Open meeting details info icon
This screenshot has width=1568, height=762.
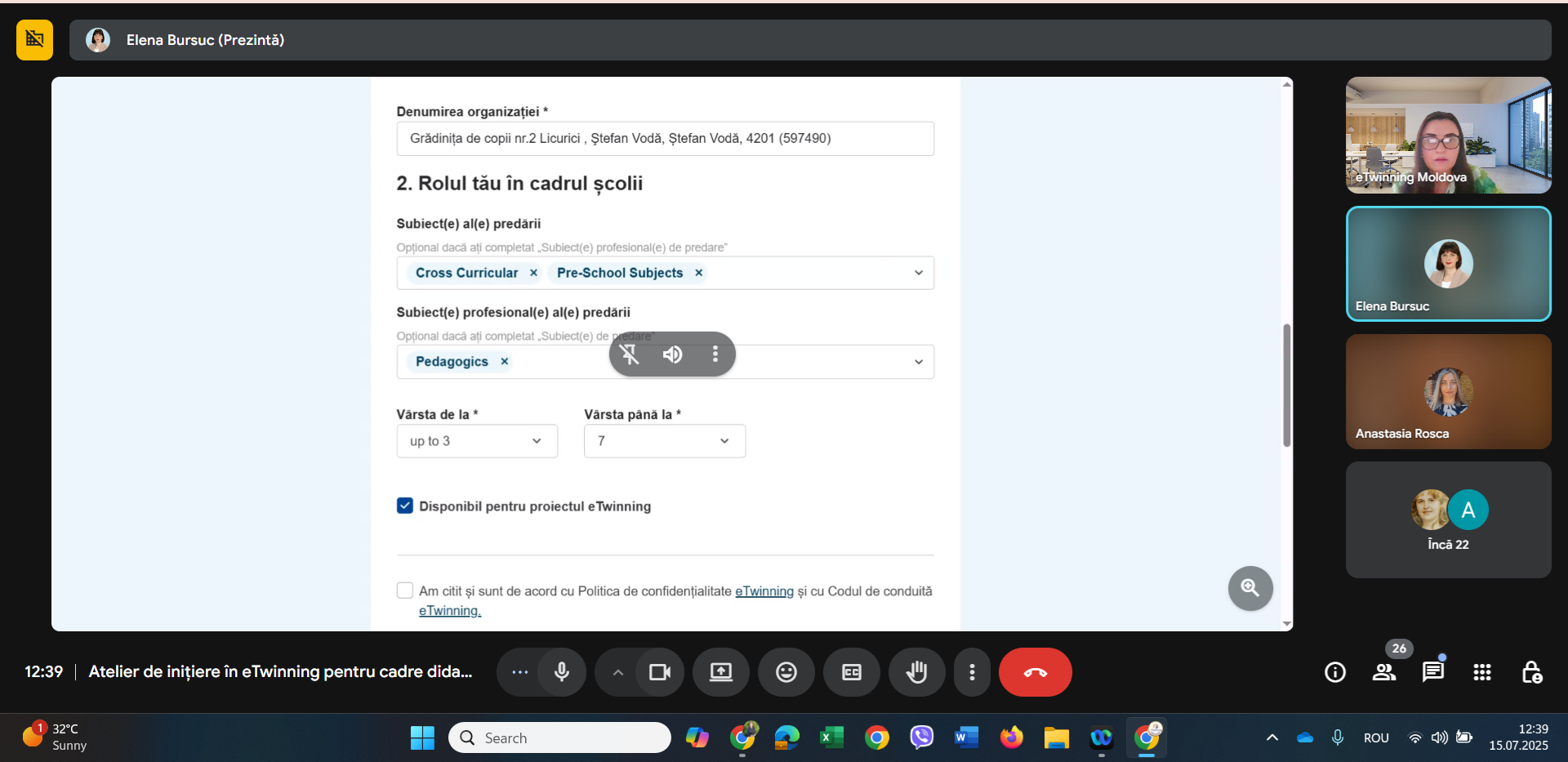[x=1334, y=672]
